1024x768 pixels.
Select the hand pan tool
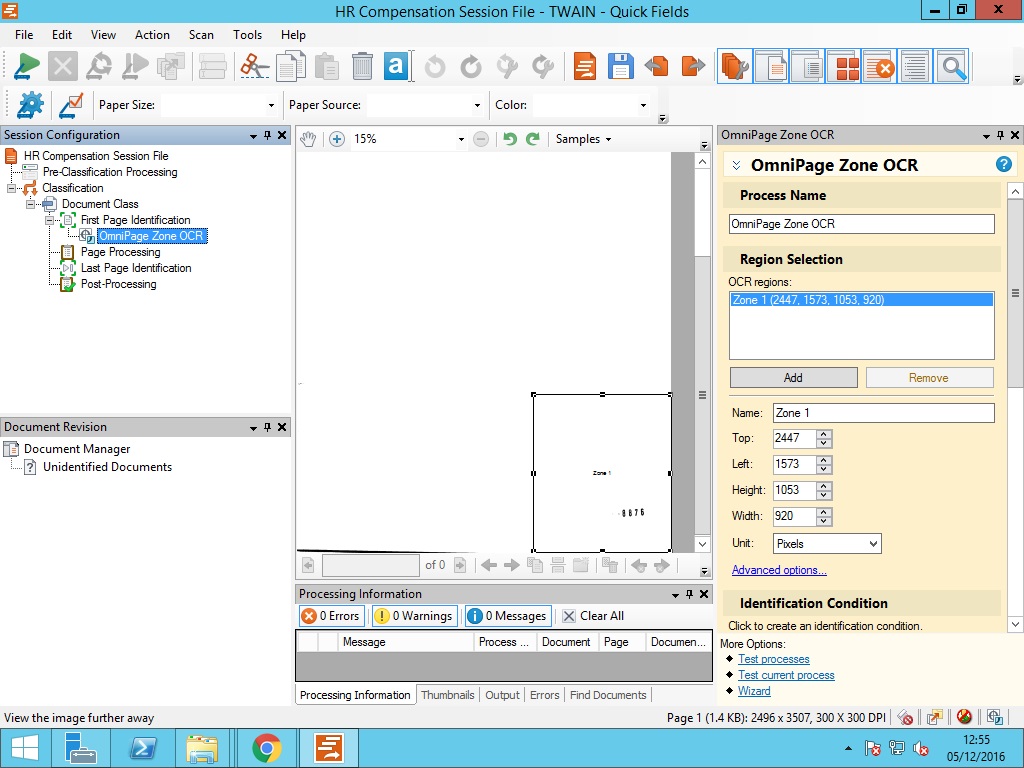309,139
